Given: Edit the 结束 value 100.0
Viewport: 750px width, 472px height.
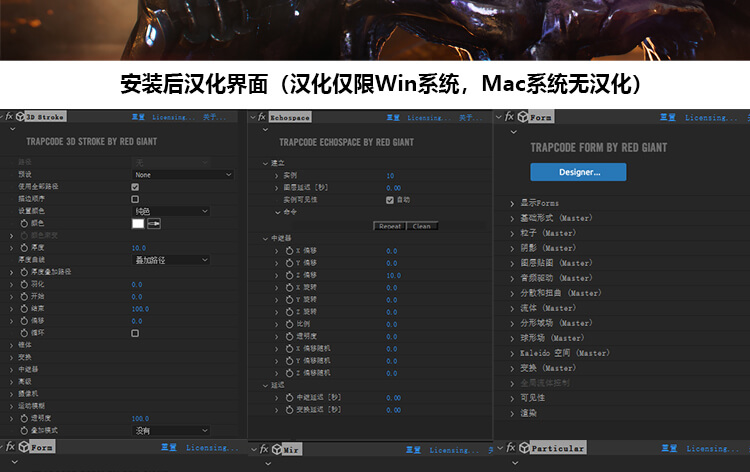Looking at the screenshot, I should coord(140,309).
